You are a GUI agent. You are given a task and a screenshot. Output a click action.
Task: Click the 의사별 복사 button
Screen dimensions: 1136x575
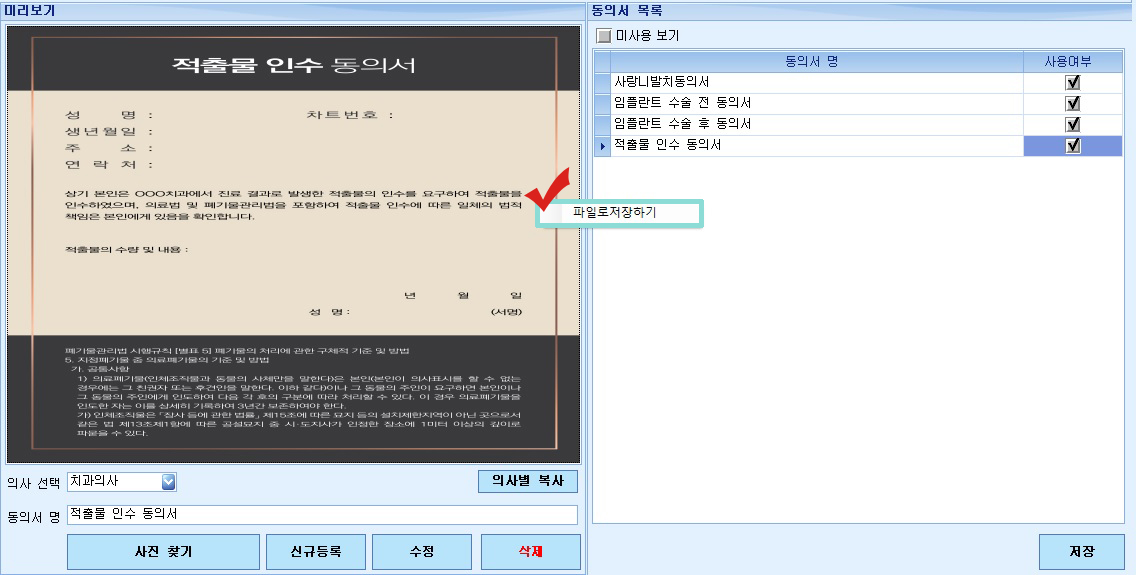click(x=527, y=481)
